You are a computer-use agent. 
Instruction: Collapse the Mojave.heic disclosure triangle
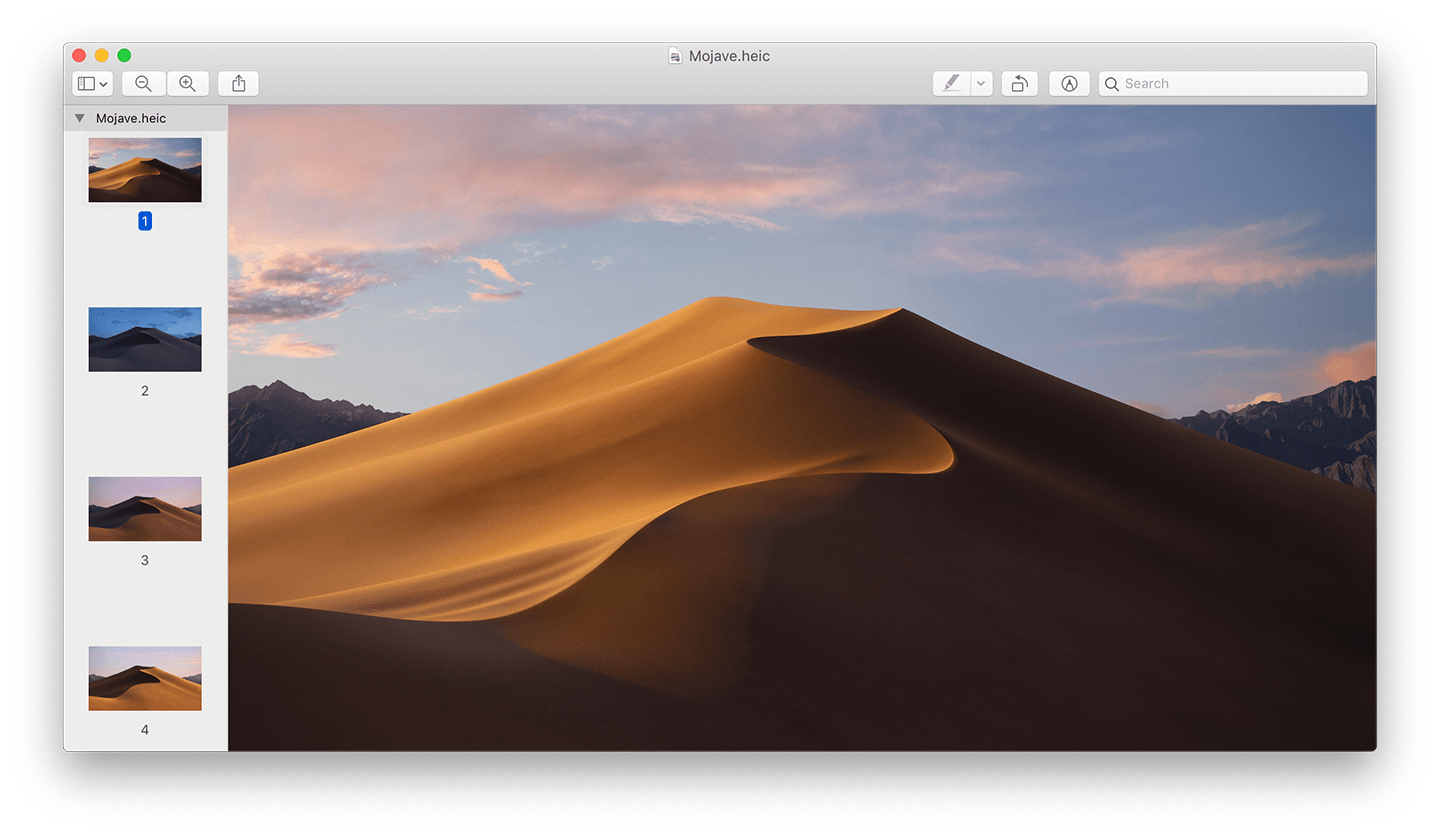pyautogui.click(x=80, y=118)
